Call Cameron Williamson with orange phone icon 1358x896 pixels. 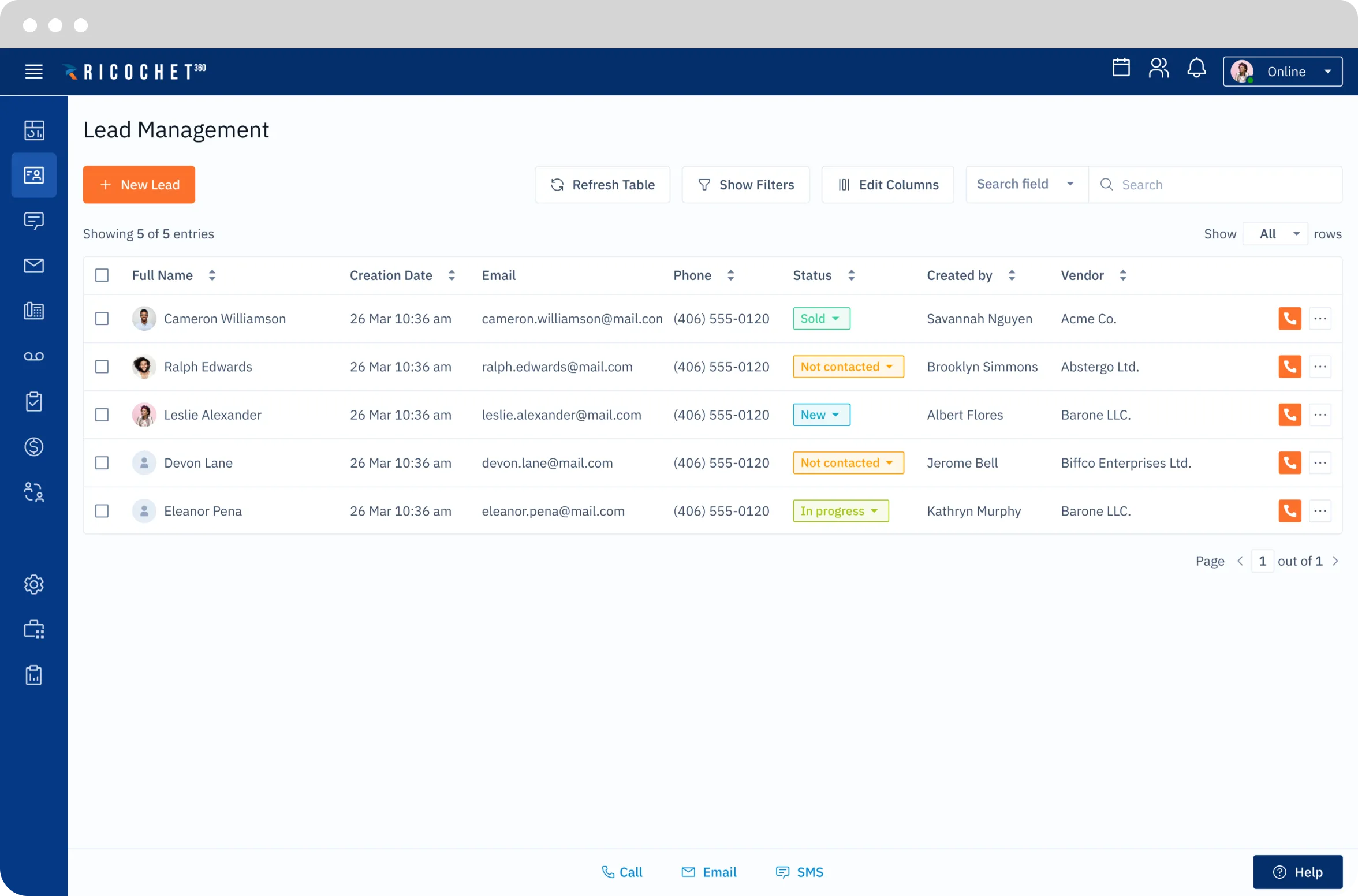pyautogui.click(x=1289, y=319)
